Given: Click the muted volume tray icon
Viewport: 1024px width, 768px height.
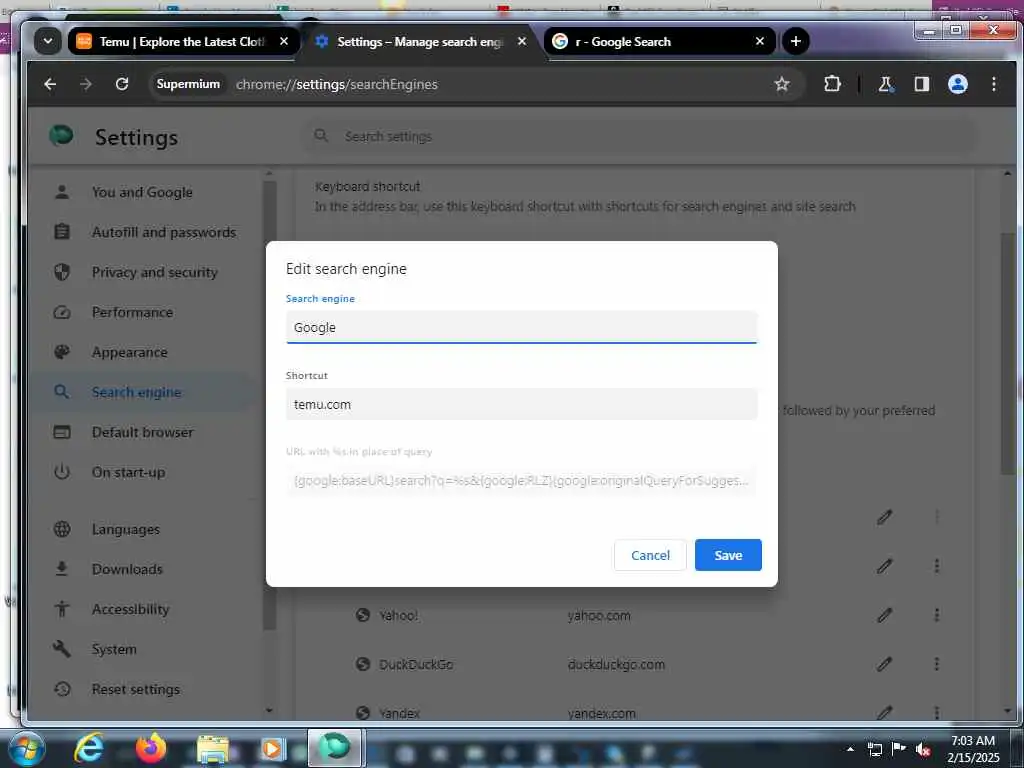Looking at the screenshot, I should [923, 750].
